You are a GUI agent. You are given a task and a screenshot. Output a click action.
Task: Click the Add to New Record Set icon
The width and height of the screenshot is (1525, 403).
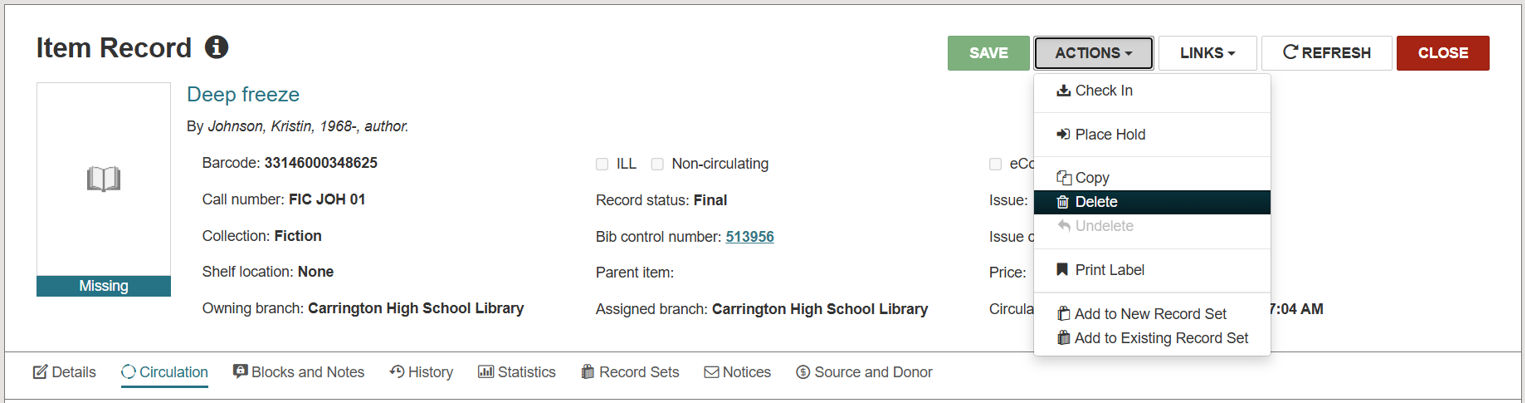pyautogui.click(x=1063, y=314)
